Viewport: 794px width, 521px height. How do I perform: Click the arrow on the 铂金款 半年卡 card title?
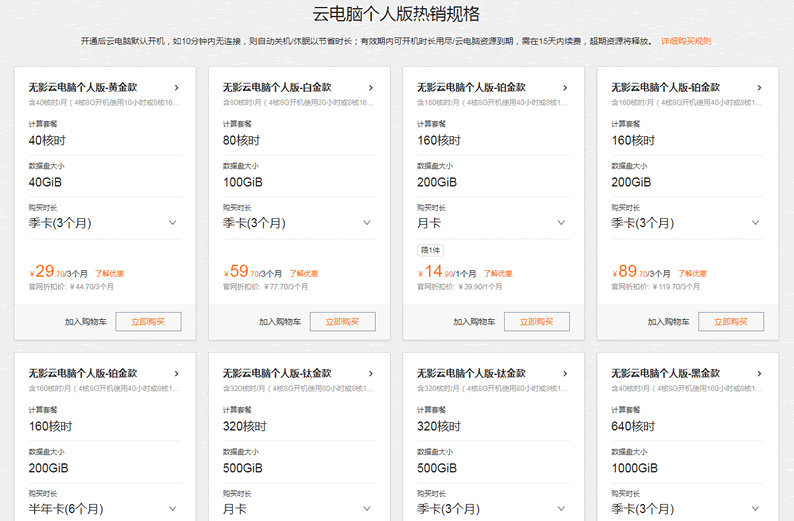(176, 373)
